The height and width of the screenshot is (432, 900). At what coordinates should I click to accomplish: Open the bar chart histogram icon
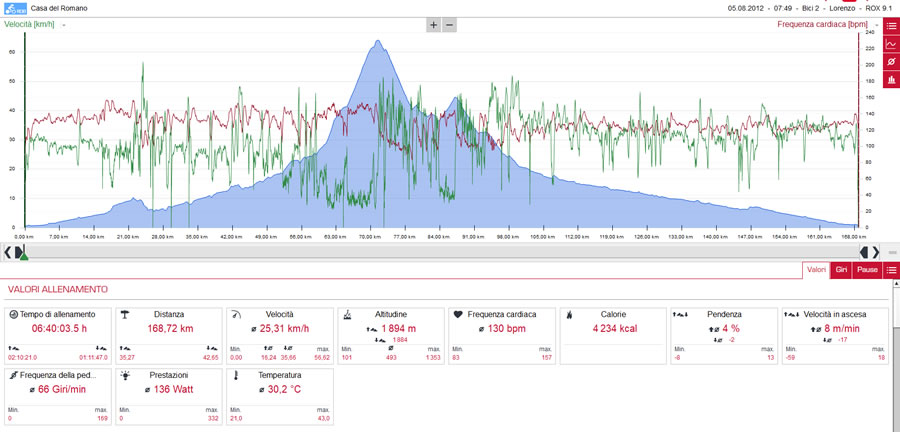tap(891, 79)
